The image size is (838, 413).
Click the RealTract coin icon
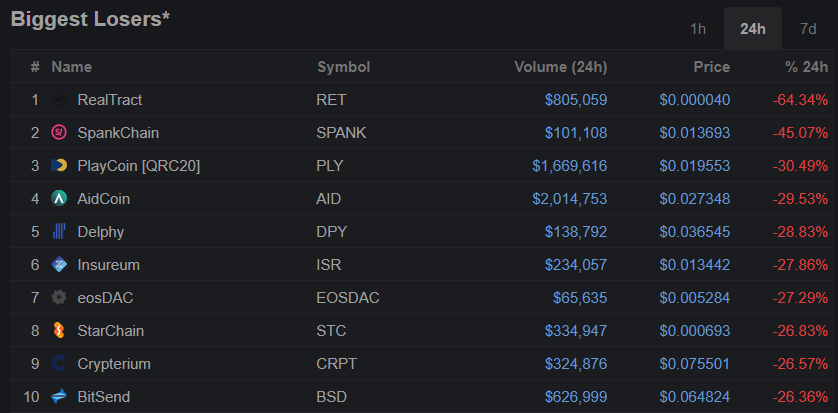(x=60, y=100)
